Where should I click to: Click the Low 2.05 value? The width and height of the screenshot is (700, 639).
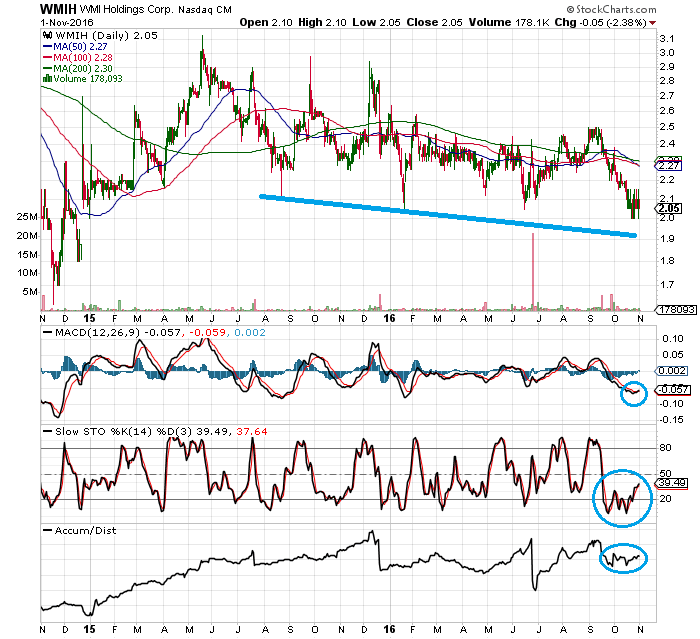pyautogui.click(x=376, y=22)
